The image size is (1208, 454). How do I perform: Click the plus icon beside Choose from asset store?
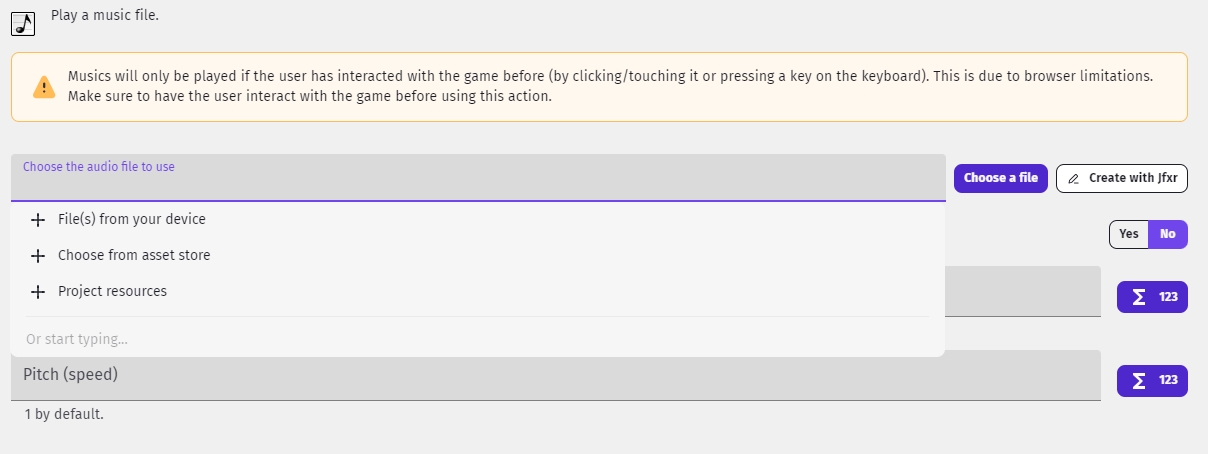click(x=38, y=256)
